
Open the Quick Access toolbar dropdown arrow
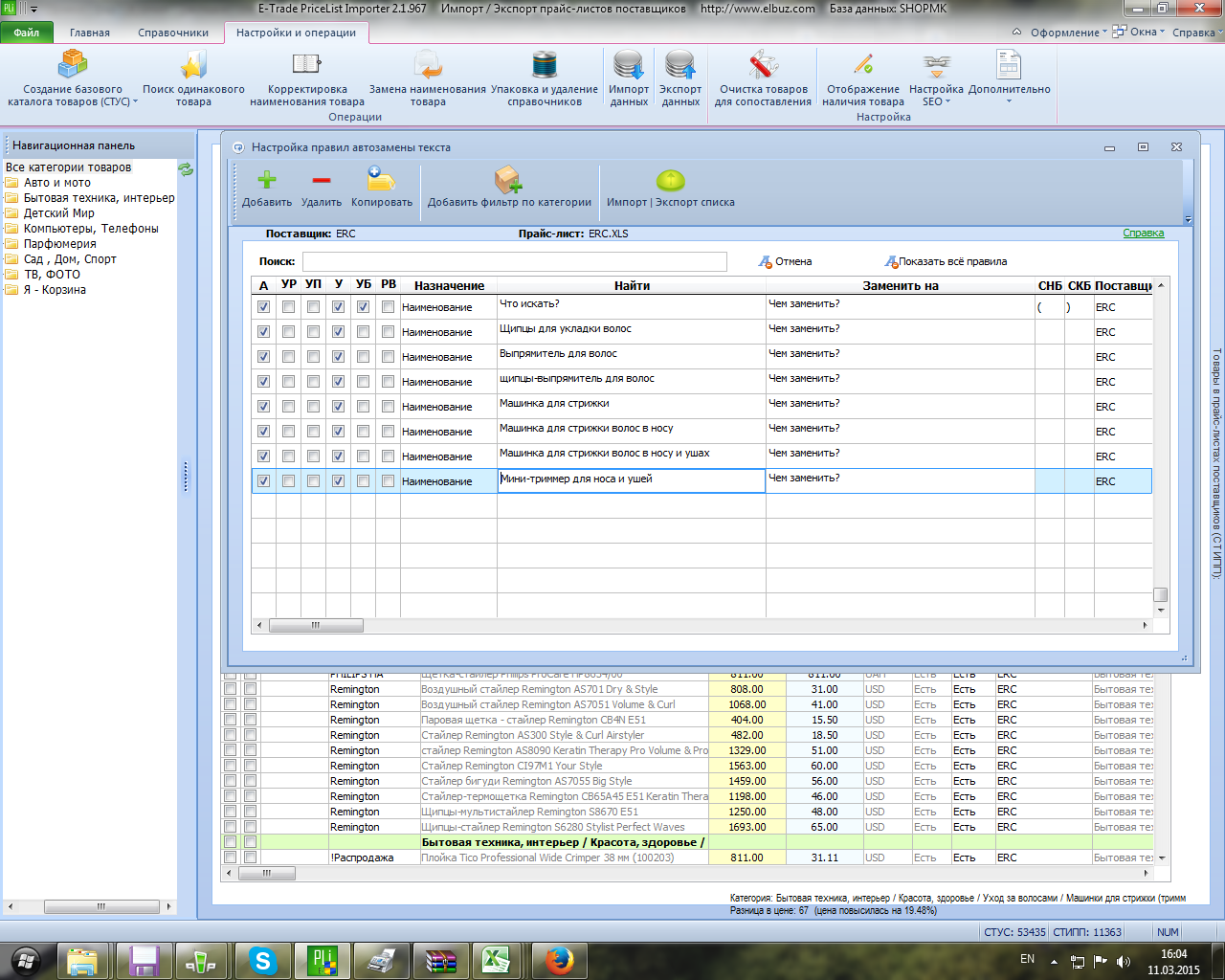pos(34,9)
